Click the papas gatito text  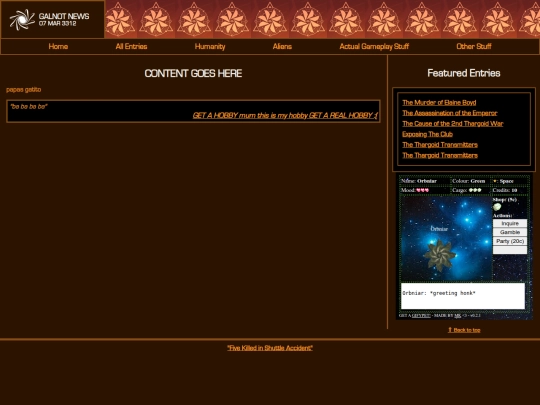pyautogui.click(x=23, y=90)
